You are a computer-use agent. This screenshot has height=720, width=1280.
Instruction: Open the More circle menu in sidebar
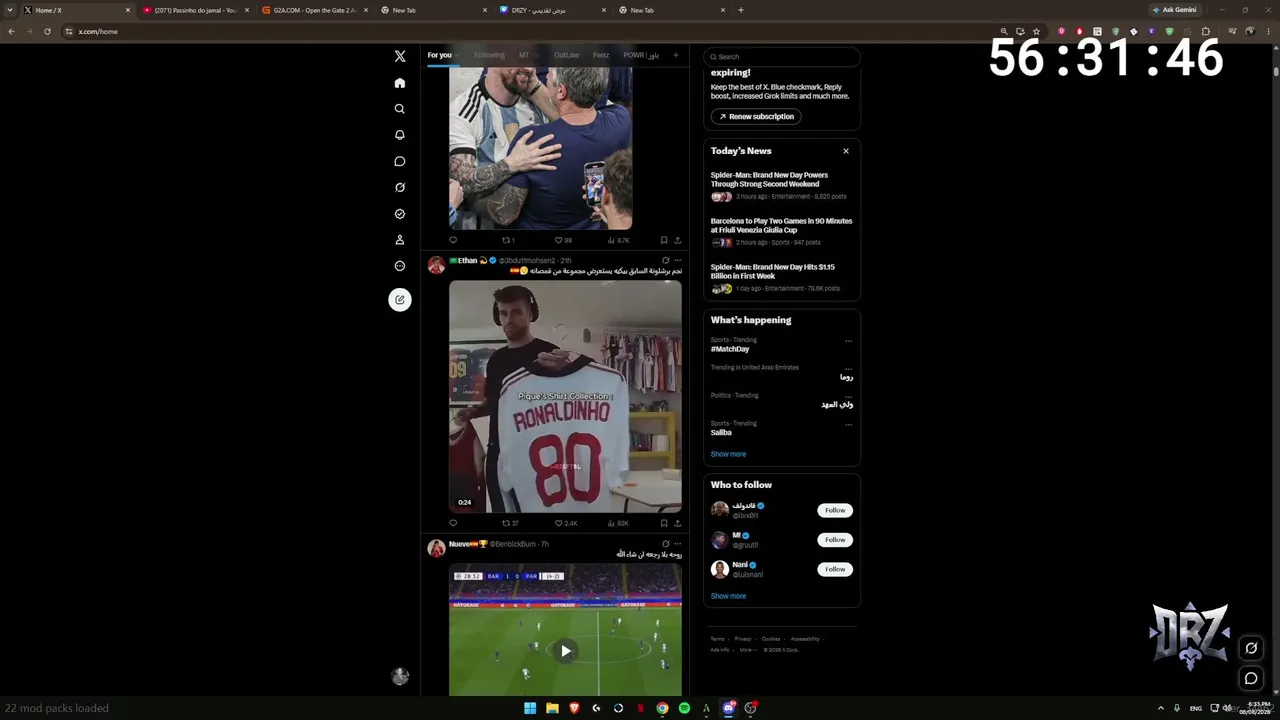[x=400, y=266]
